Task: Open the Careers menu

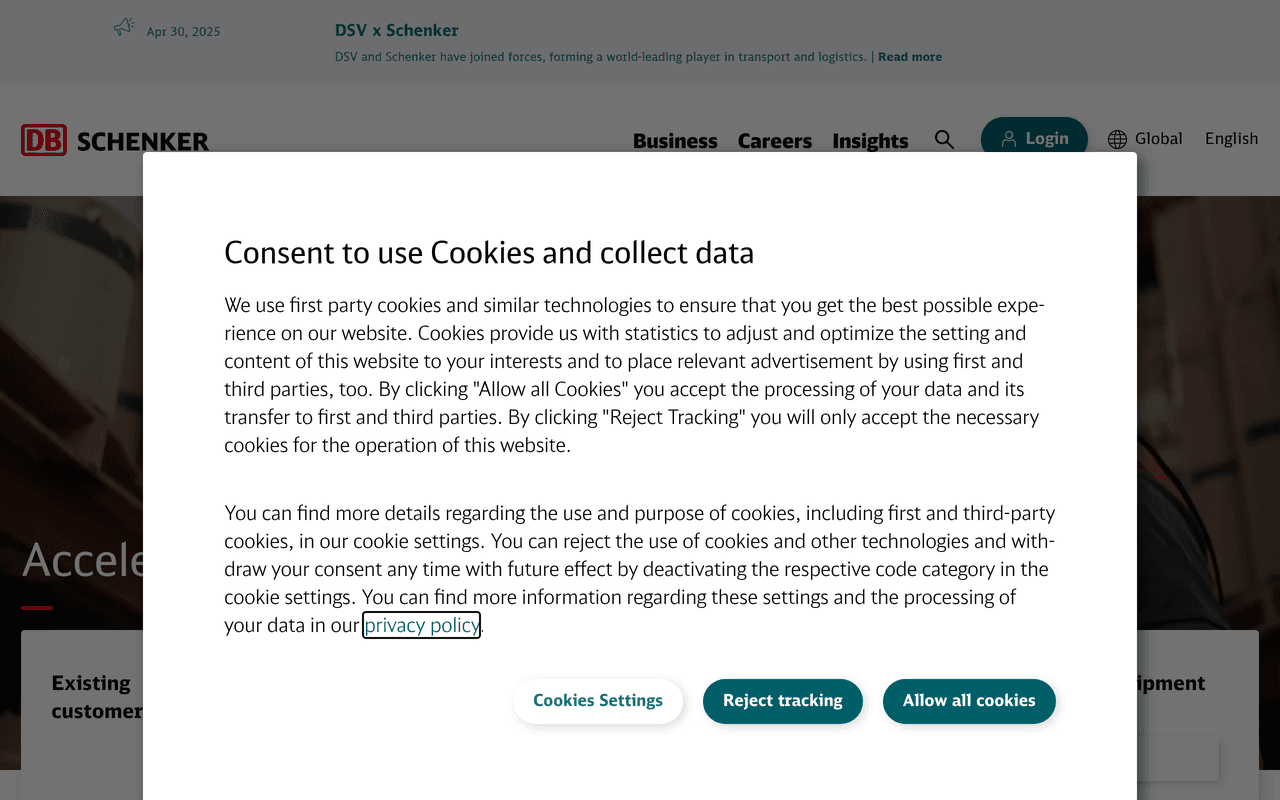Action: pyautogui.click(x=775, y=141)
